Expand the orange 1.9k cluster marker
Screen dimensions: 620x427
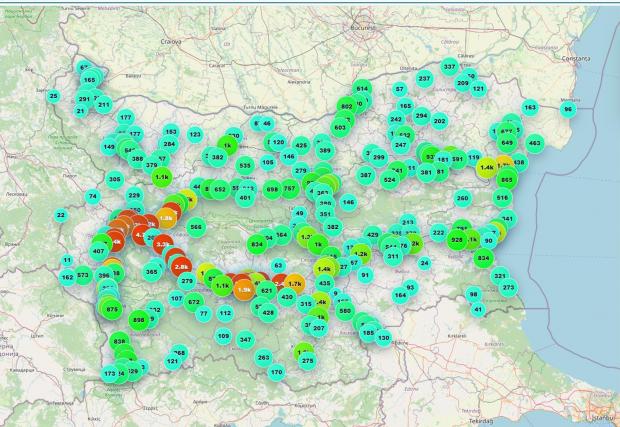[x=244, y=288]
